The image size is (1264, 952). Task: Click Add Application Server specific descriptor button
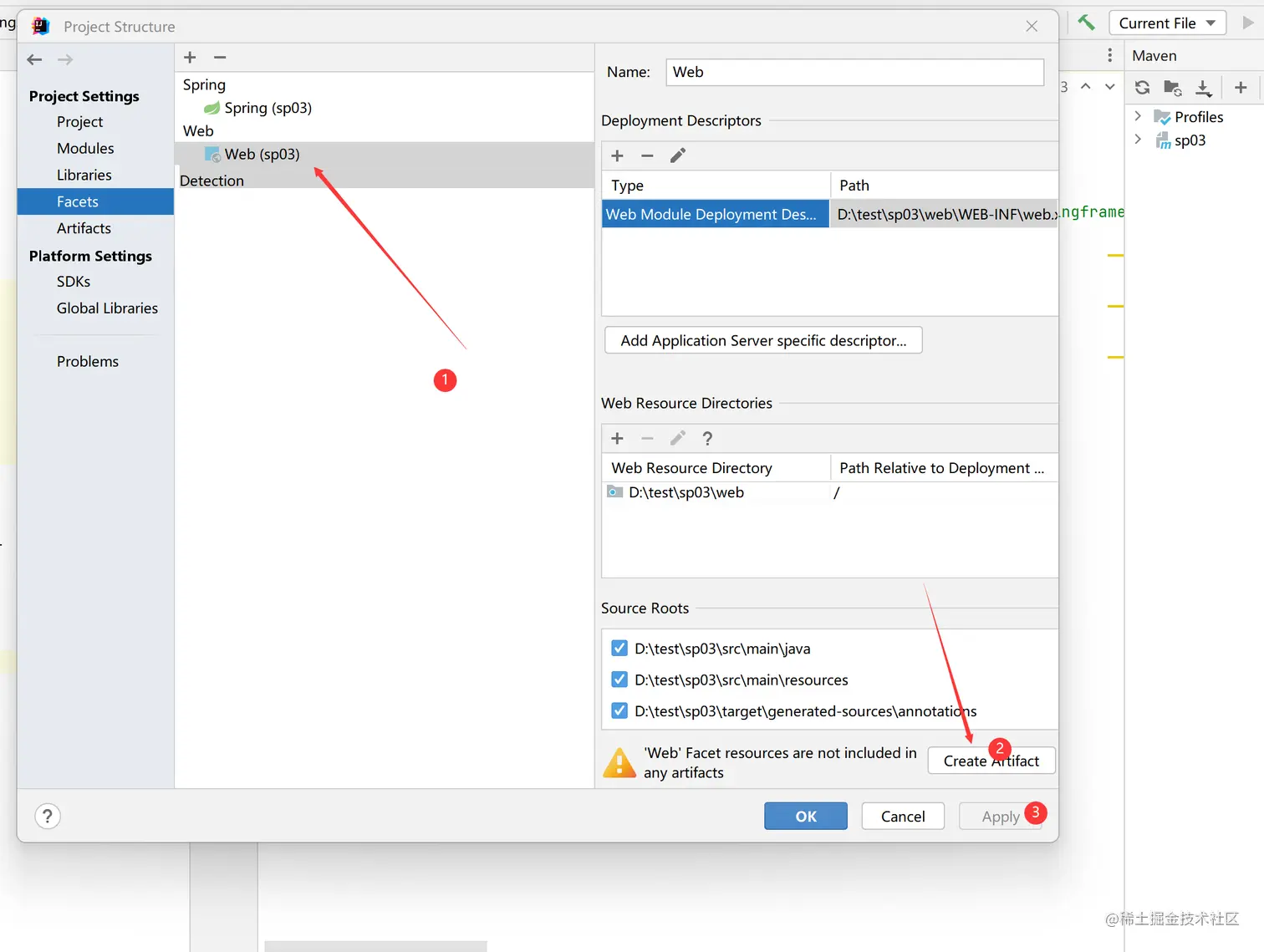point(763,340)
